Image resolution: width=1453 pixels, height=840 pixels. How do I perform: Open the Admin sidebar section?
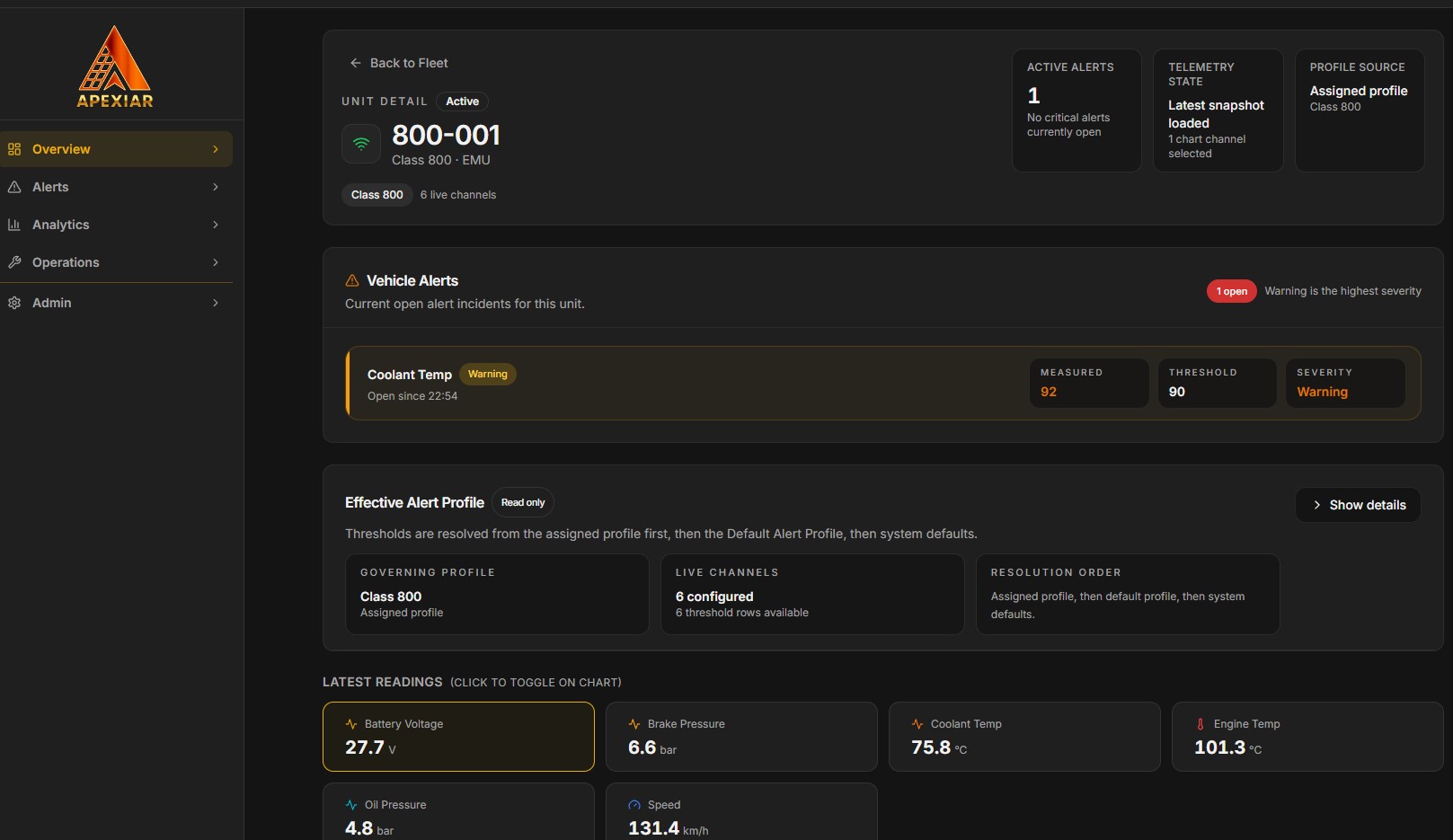pos(116,303)
